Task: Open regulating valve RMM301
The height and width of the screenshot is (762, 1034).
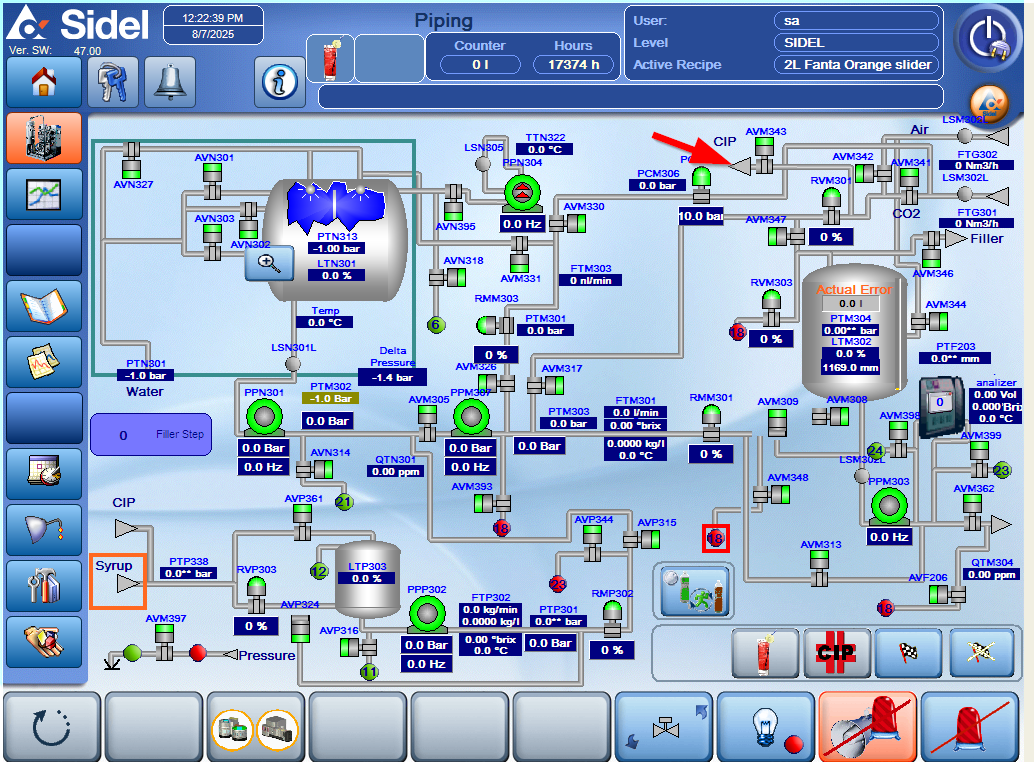Action: (x=711, y=423)
